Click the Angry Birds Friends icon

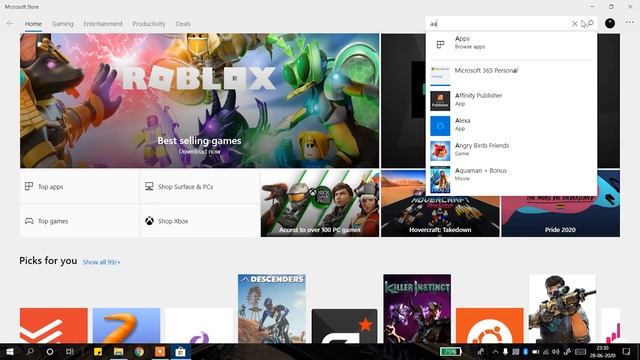point(440,151)
